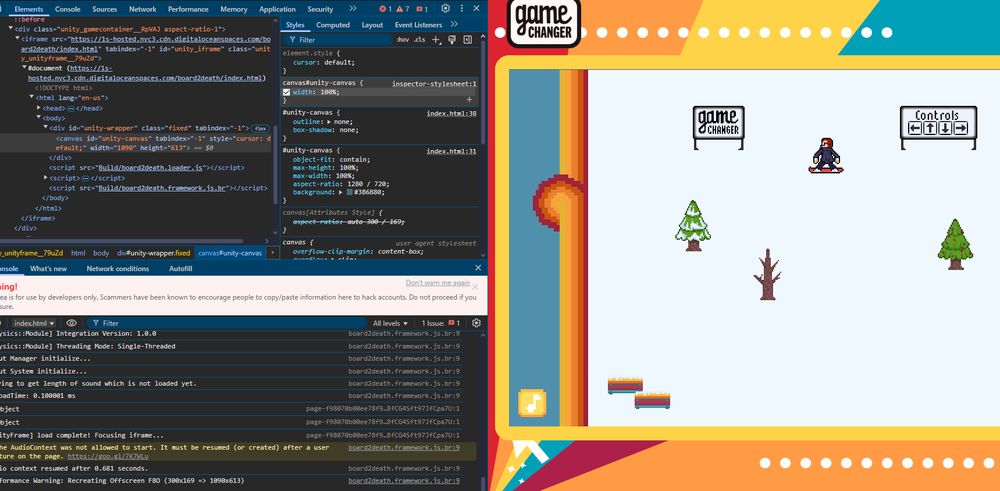This screenshot has width=1000, height=491.
Task: Click the issues count badge in top toolbar
Action: click(422, 9)
